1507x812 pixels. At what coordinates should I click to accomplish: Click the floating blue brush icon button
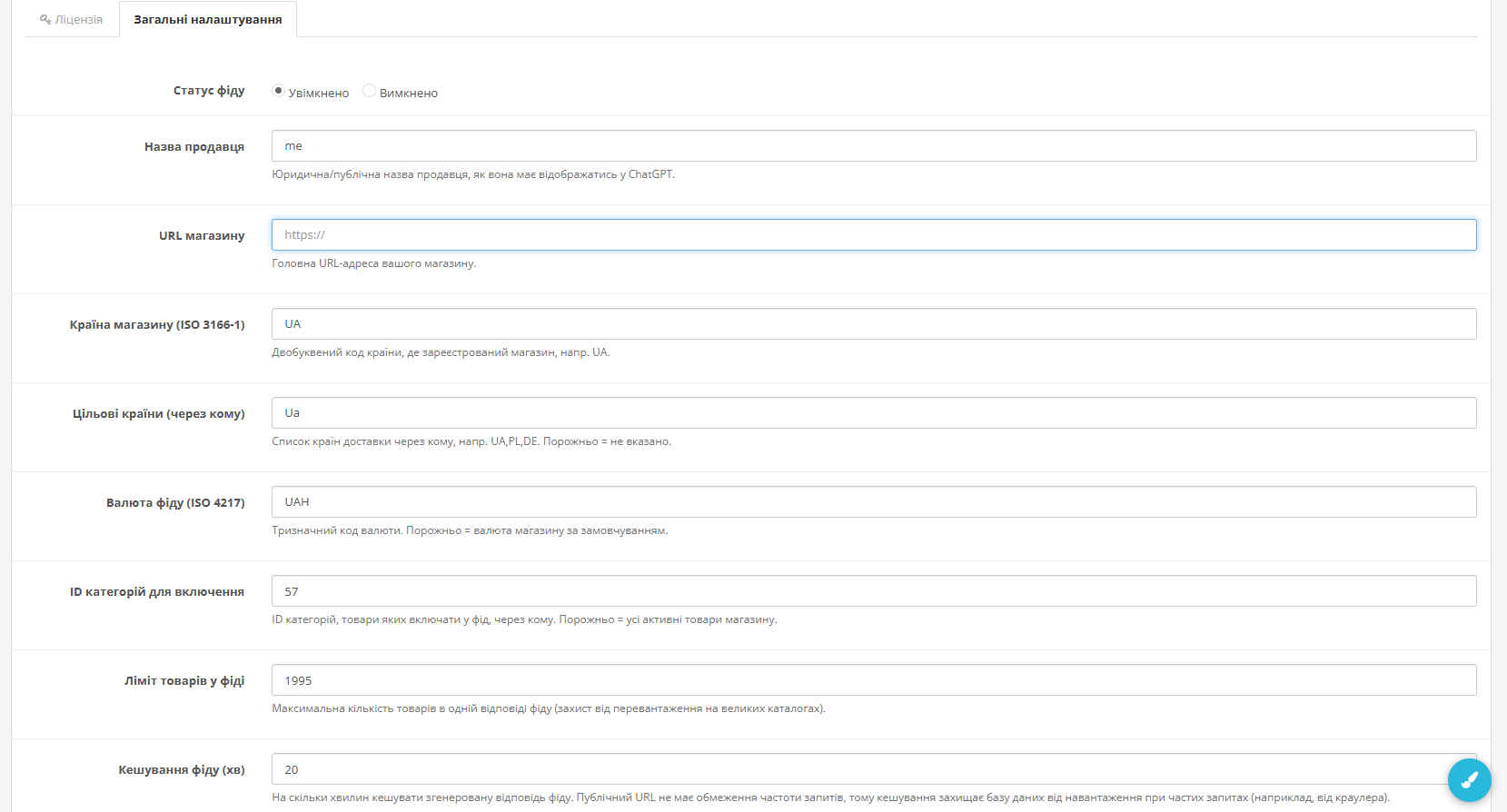pyautogui.click(x=1470, y=780)
